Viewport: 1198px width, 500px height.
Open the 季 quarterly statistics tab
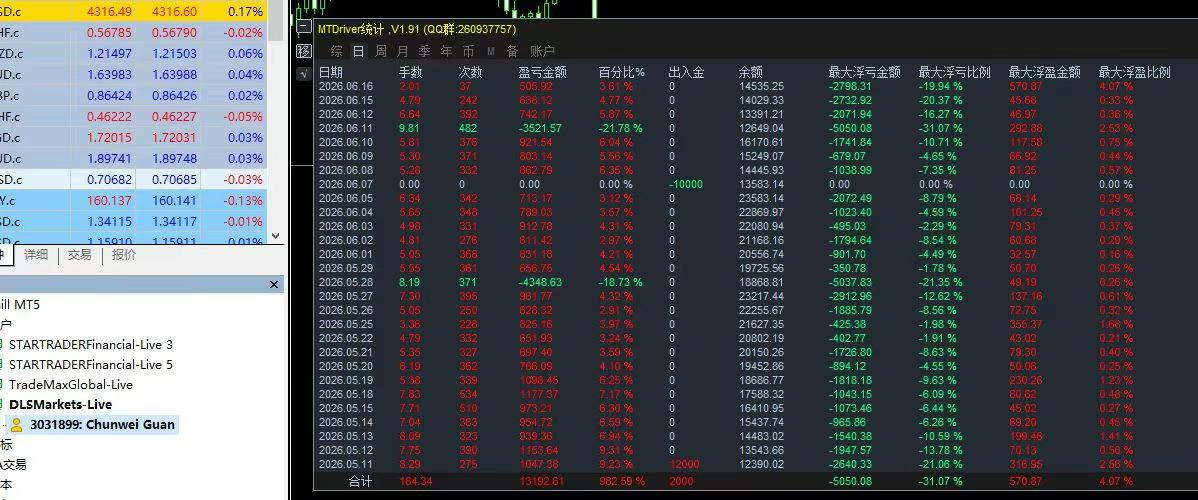[x=425, y=51]
